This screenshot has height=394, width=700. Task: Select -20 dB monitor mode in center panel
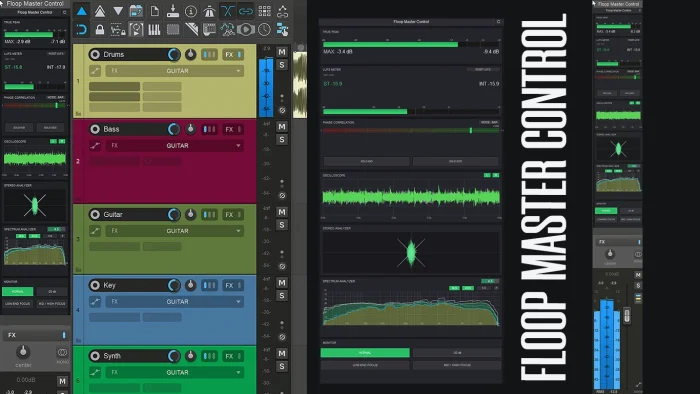click(456, 353)
